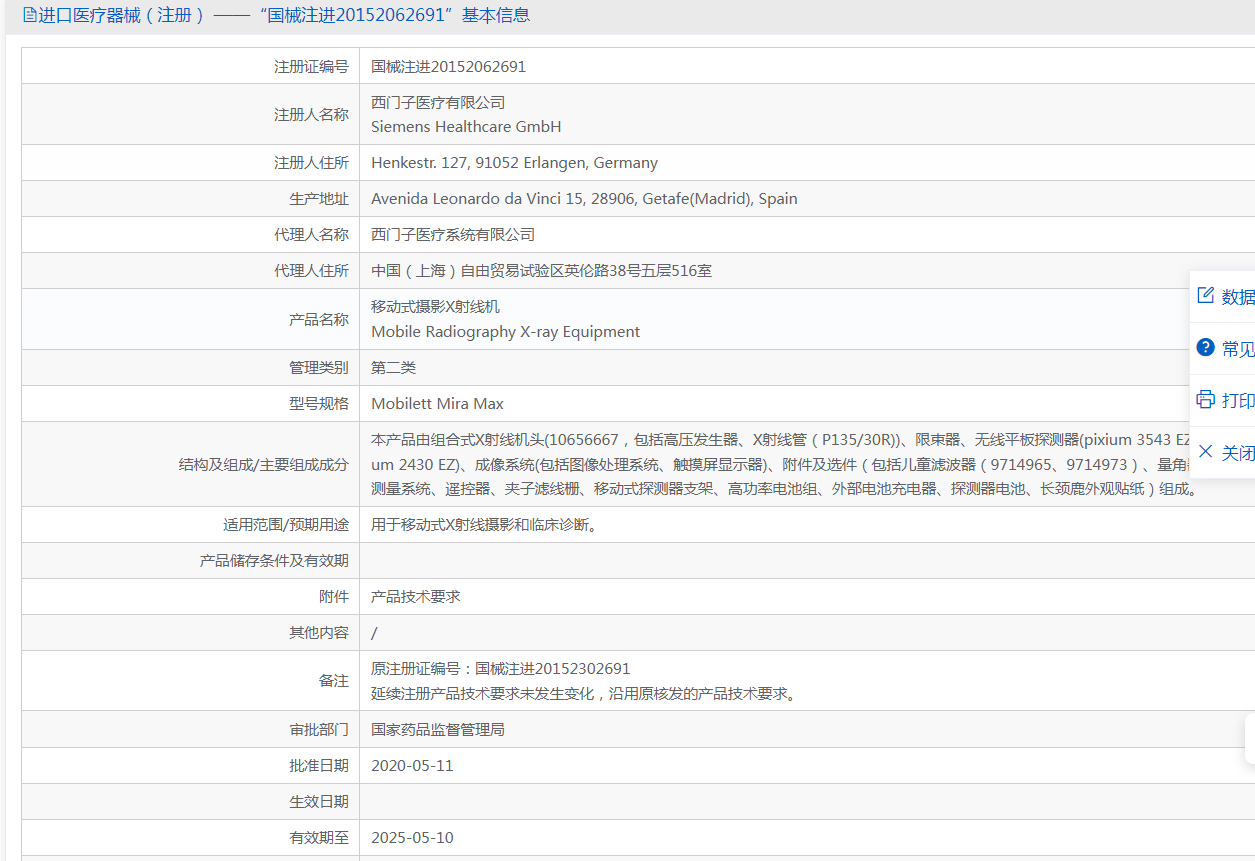Click the 批准日期 label cell
This screenshot has height=861, width=1255.
pyautogui.click(x=191, y=766)
